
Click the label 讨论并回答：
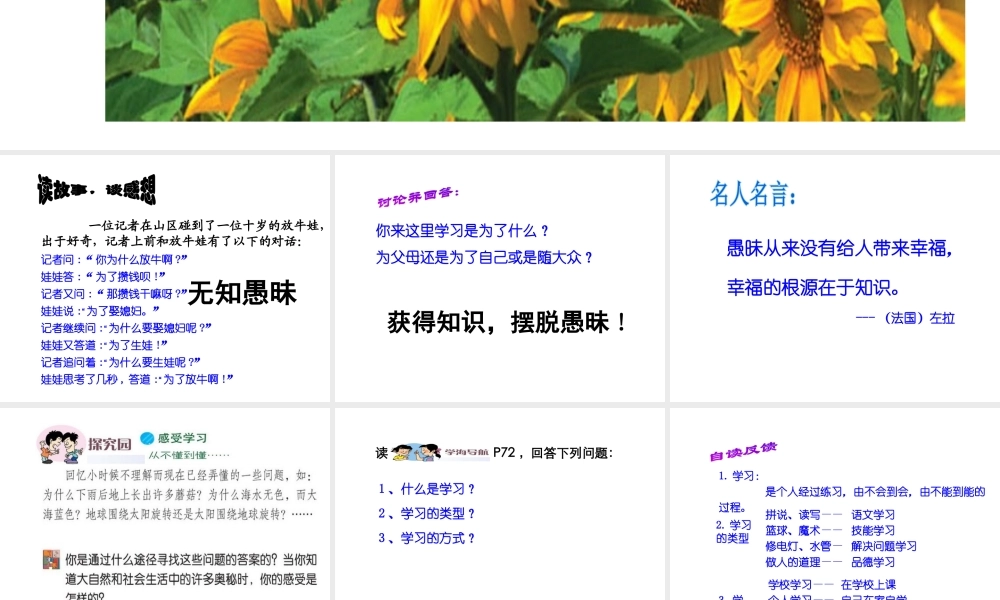[418, 197]
